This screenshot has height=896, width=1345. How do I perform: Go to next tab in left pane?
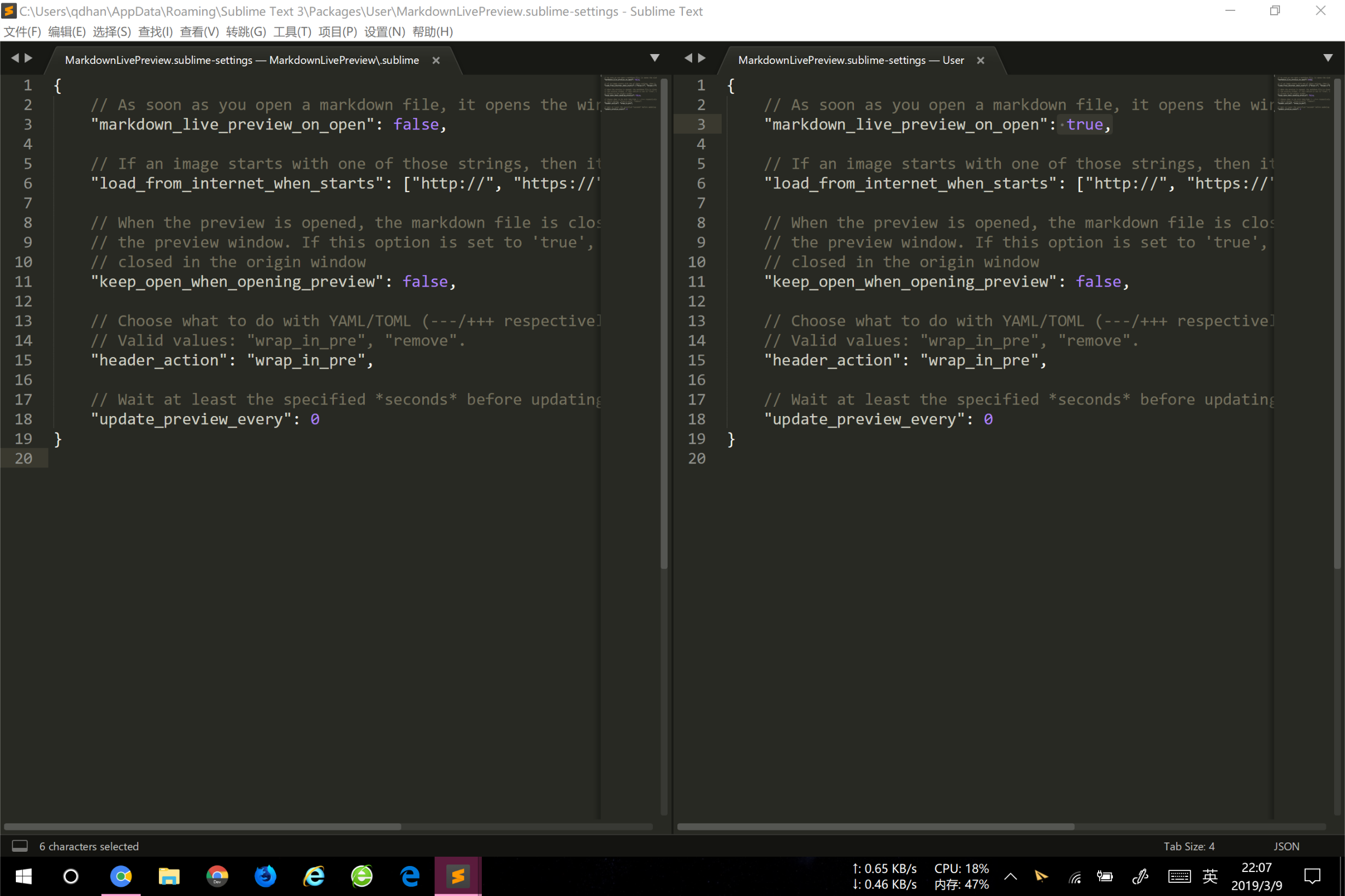(x=28, y=58)
